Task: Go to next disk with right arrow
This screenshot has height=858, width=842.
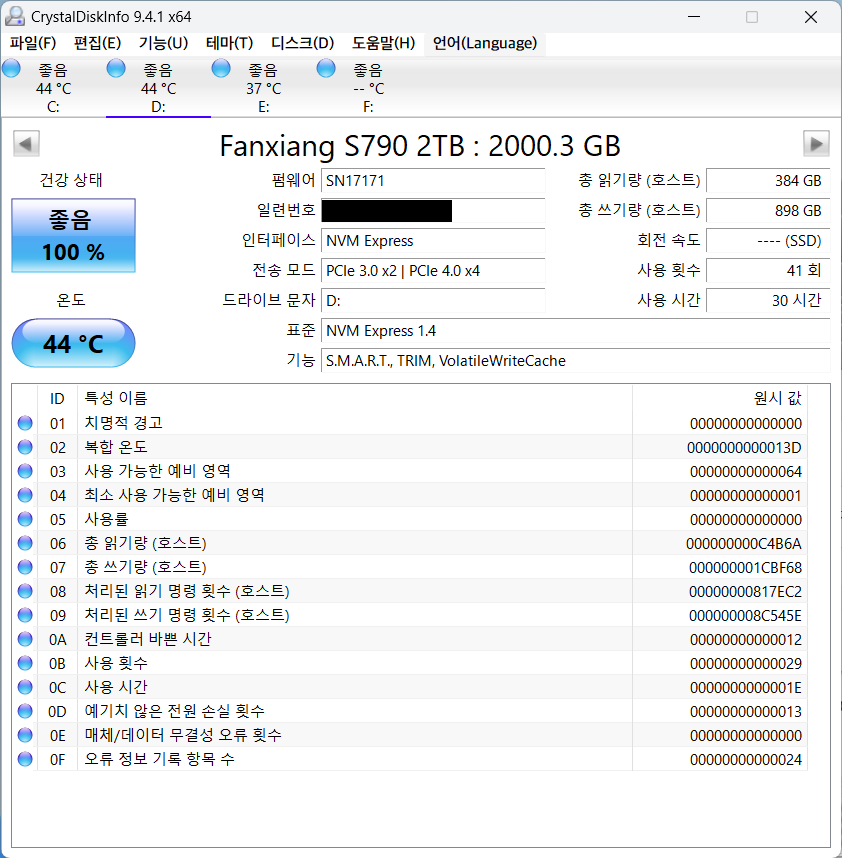Action: pyautogui.click(x=816, y=143)
